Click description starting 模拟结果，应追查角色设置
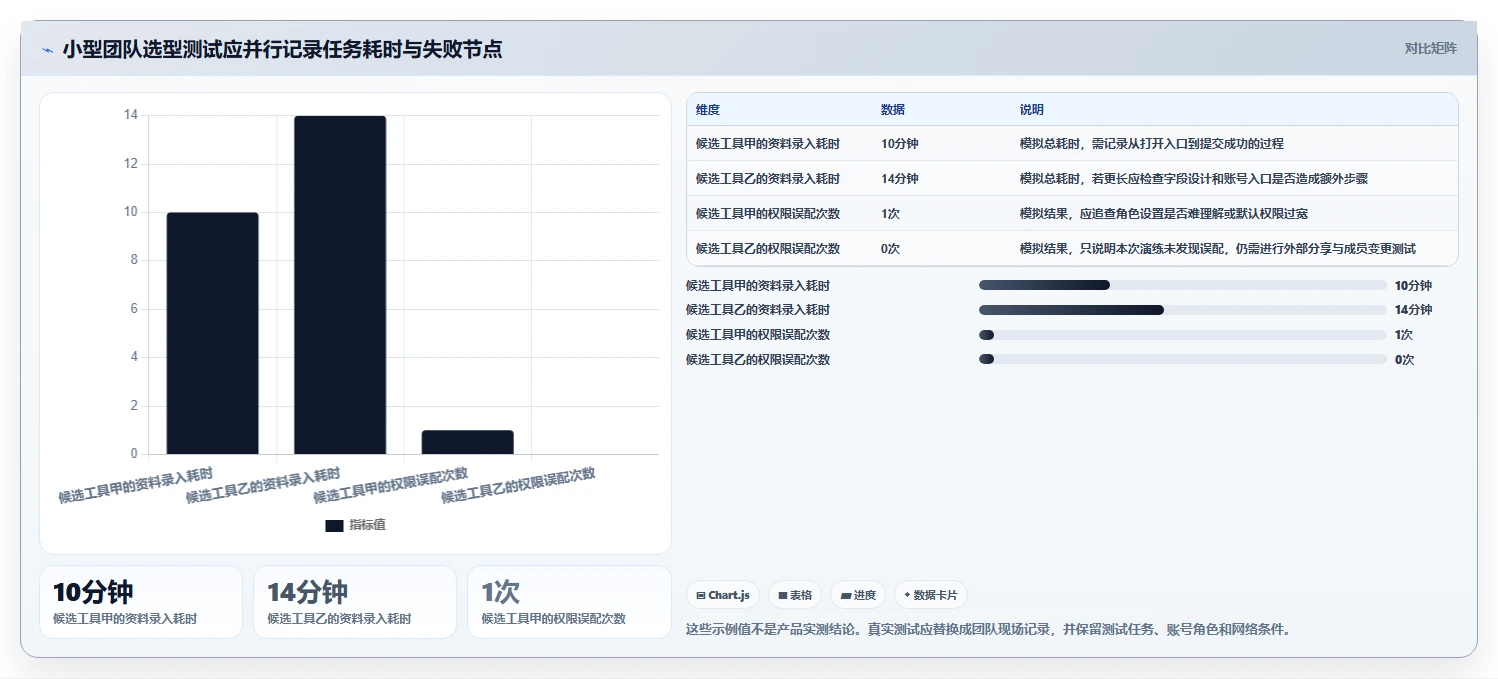This screenshot has height=679, width=1498. point(1165,214)
